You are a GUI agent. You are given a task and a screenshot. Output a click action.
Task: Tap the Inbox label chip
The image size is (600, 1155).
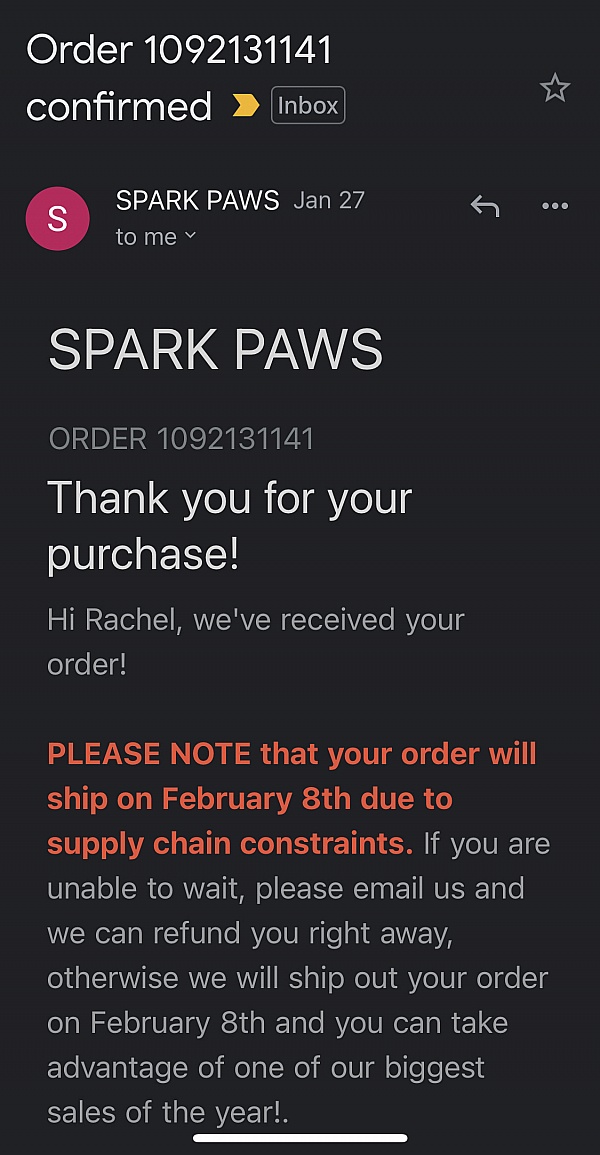tap(308, 105)
